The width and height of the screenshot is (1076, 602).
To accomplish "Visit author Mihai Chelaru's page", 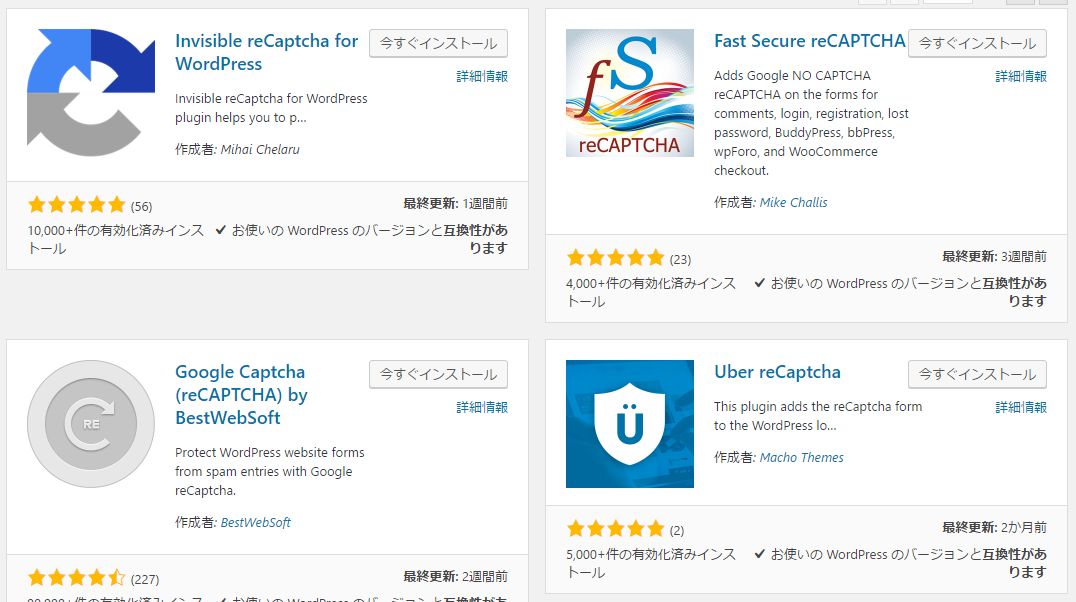I will click(x=260, y=150).
